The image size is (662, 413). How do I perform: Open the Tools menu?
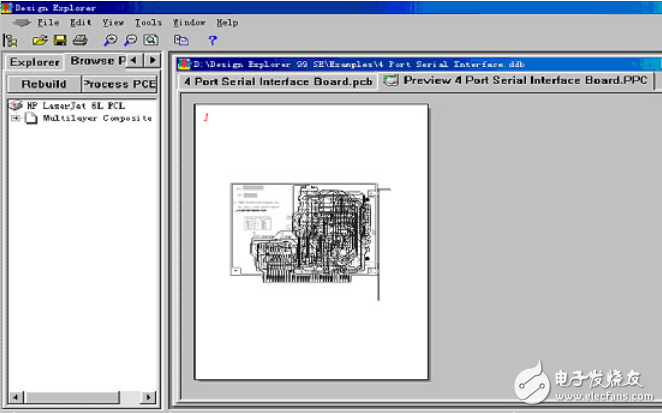(x=147, y=22)
